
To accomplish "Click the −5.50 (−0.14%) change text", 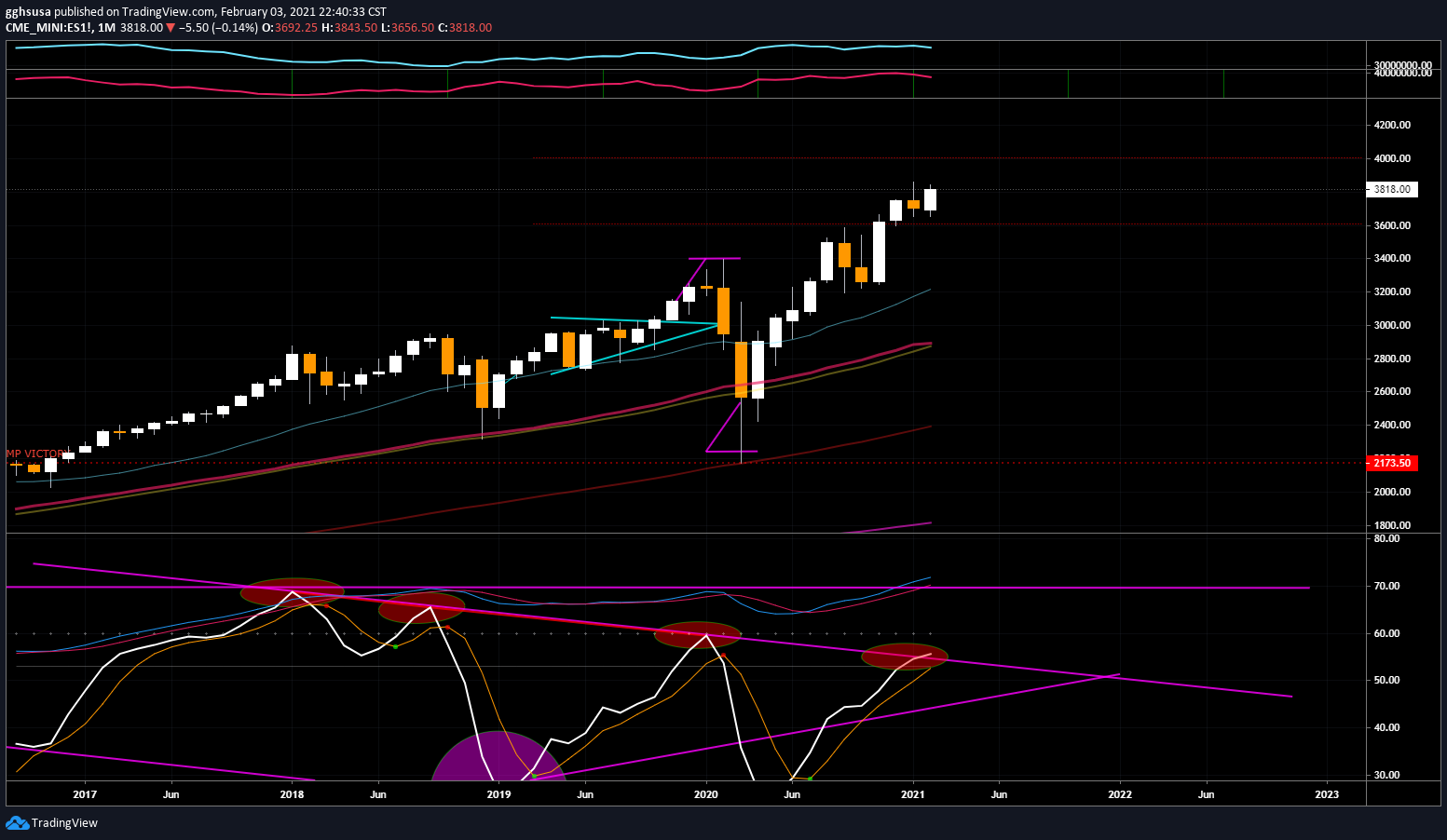I will tap(218, 28).
